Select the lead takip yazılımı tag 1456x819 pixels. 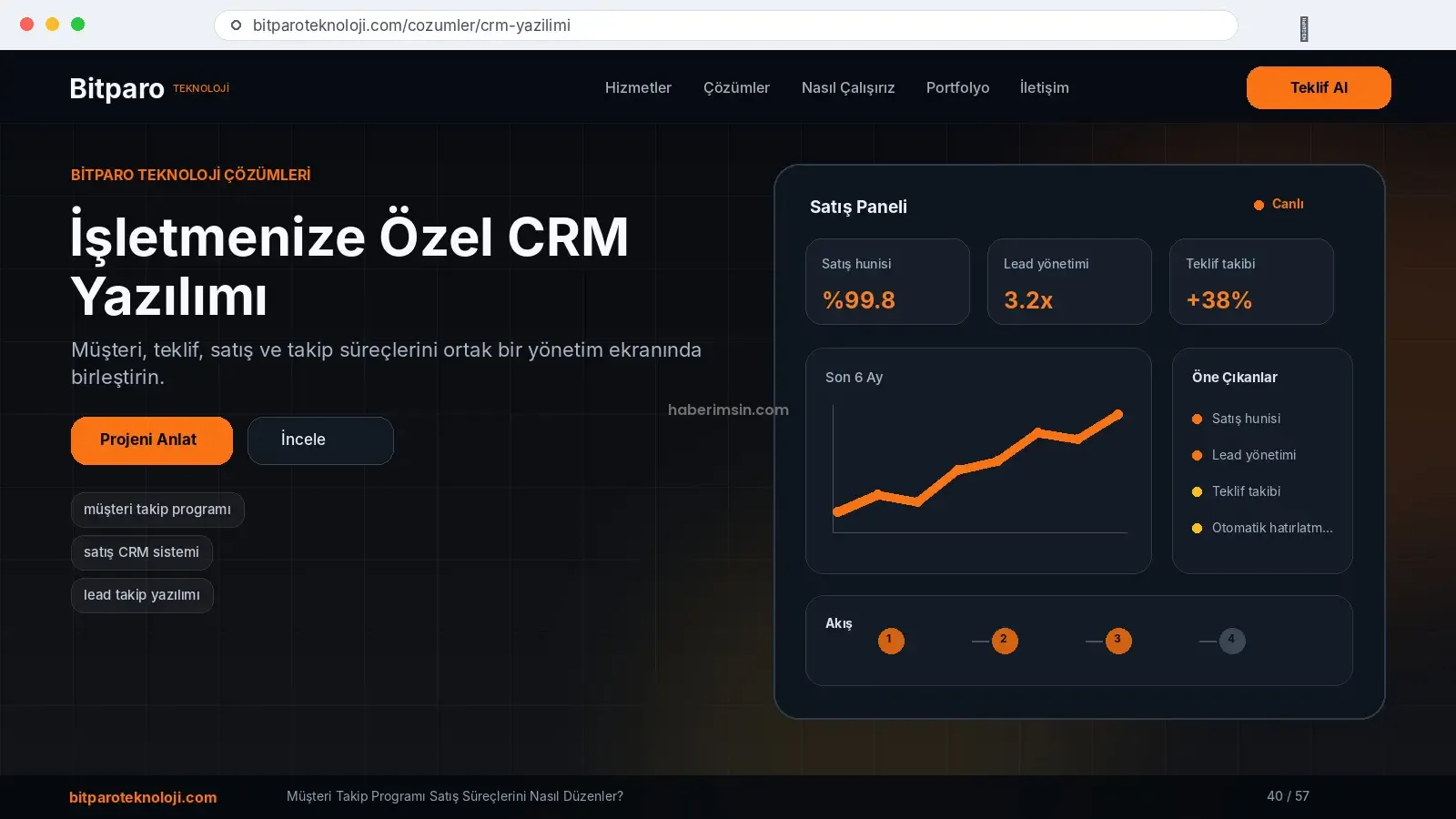pos(142,595)
